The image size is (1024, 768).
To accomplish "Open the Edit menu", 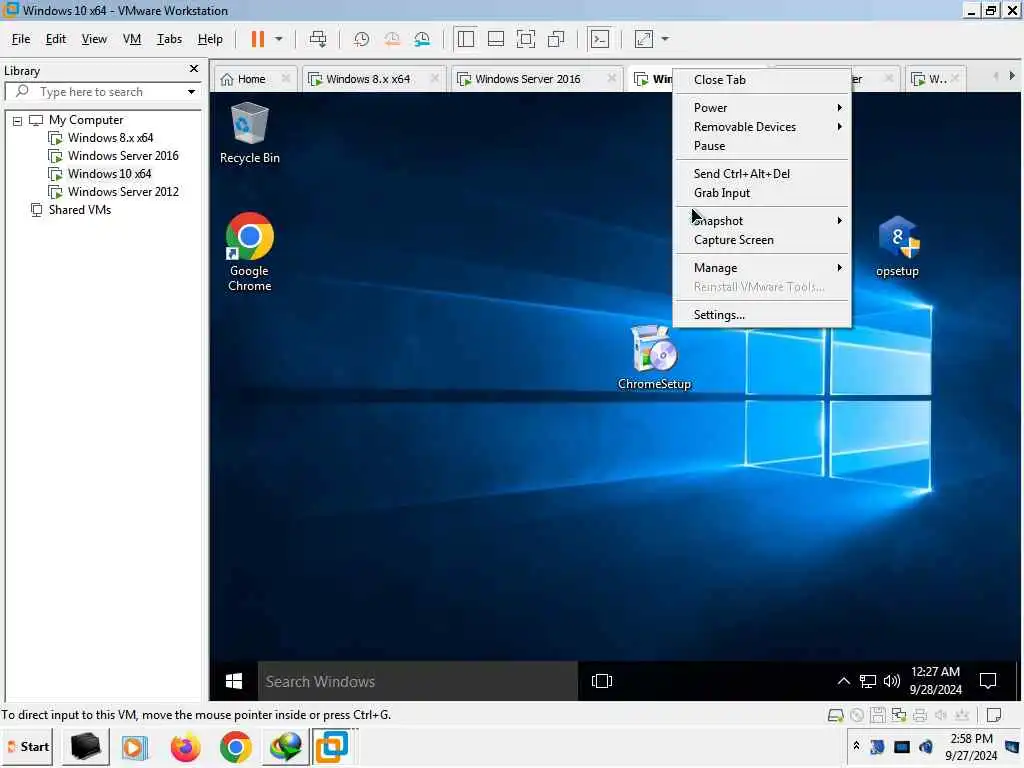I will [x=56, y=39].
